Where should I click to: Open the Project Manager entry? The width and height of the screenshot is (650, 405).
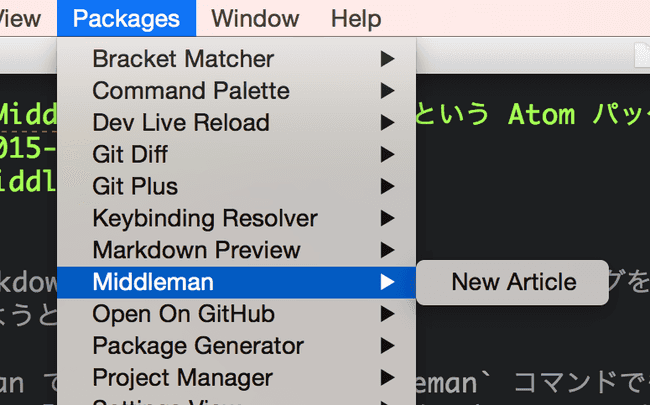click(182, 378)
